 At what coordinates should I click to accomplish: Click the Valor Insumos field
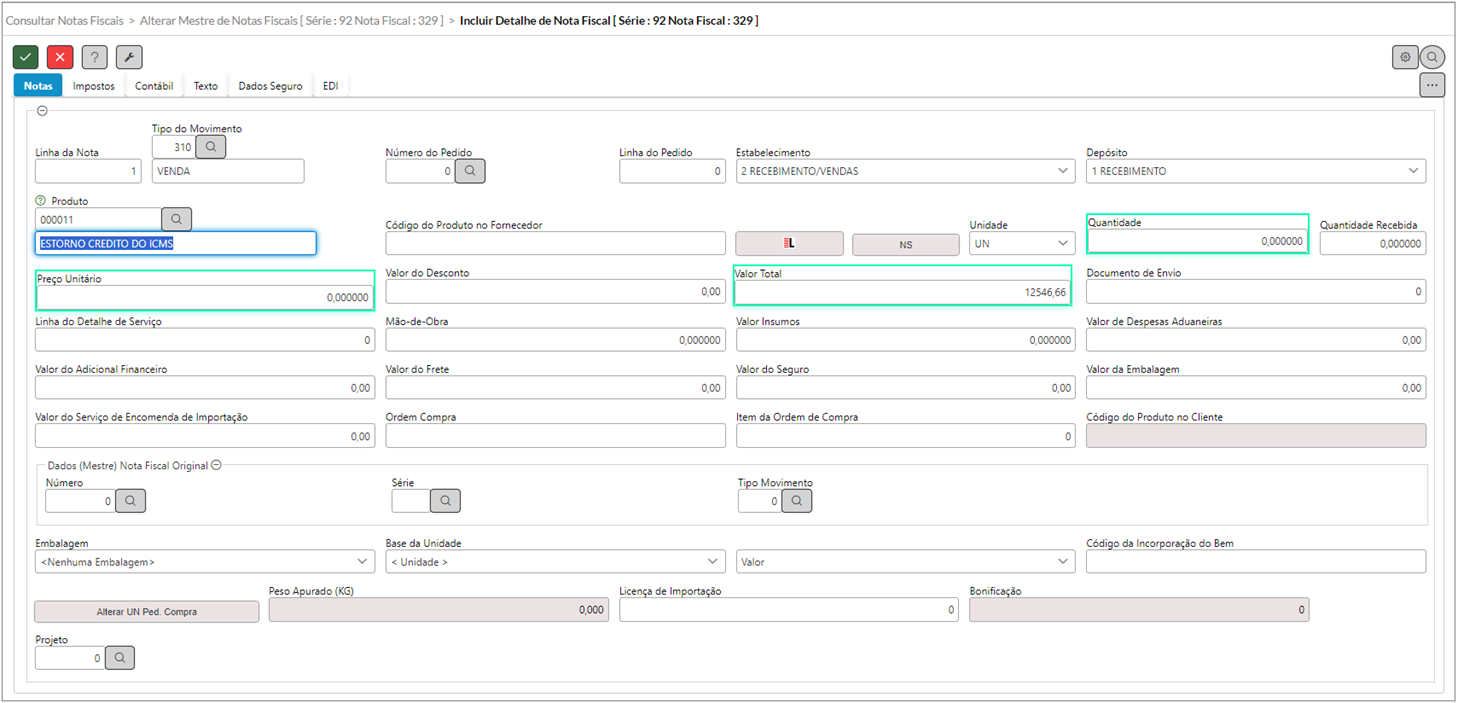coord(906,339)
